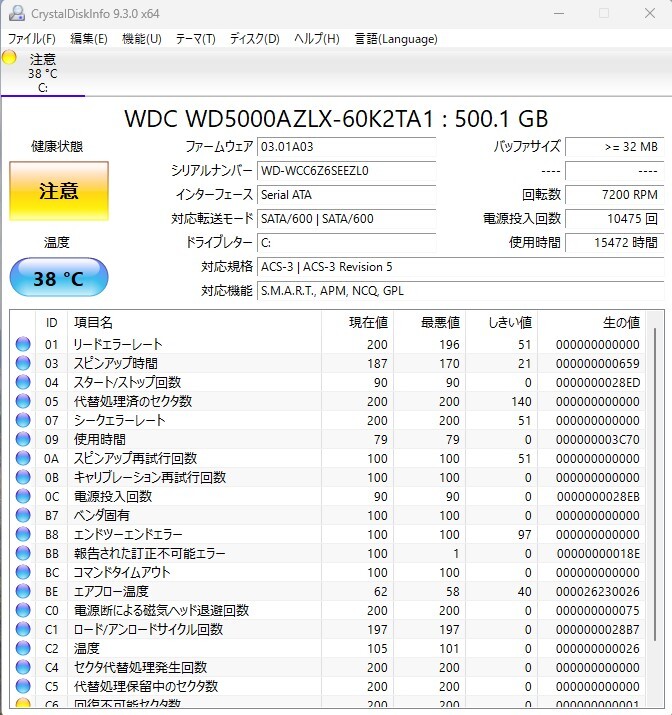Image resolution: width=672 pixels, height=715 pixels.
Task: Click the blue status icon for ID 0A
Action: [23, 458]
